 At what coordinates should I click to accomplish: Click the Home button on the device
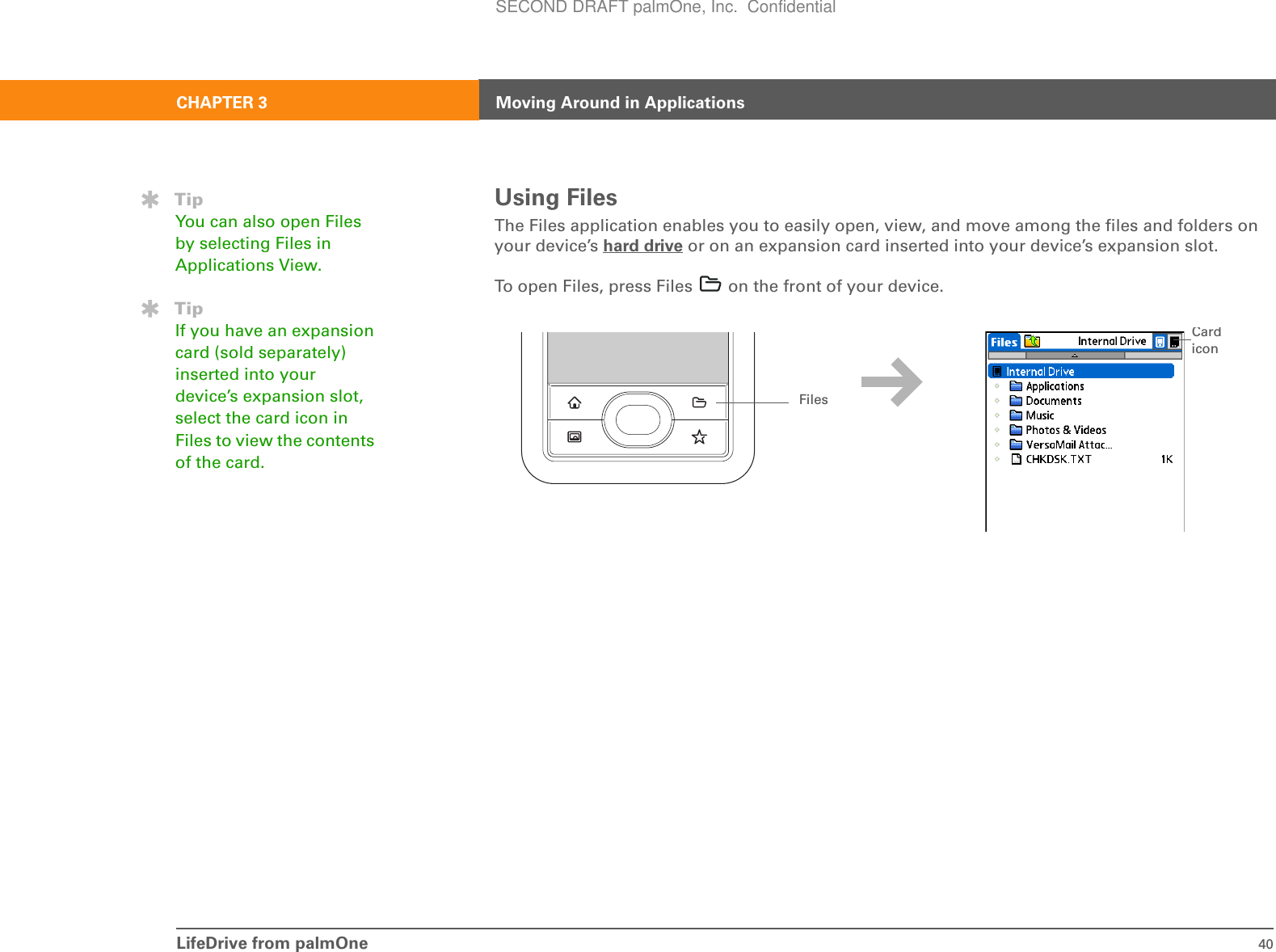[575, 402]
